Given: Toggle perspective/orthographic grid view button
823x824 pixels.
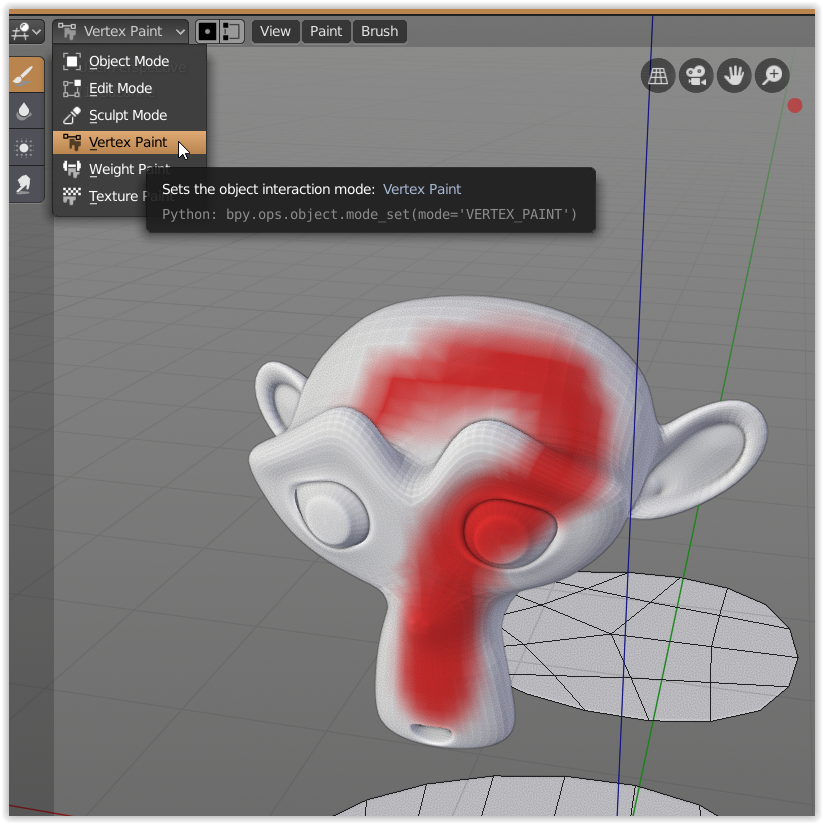Looking at the screenshot, I should coord(658,76).
